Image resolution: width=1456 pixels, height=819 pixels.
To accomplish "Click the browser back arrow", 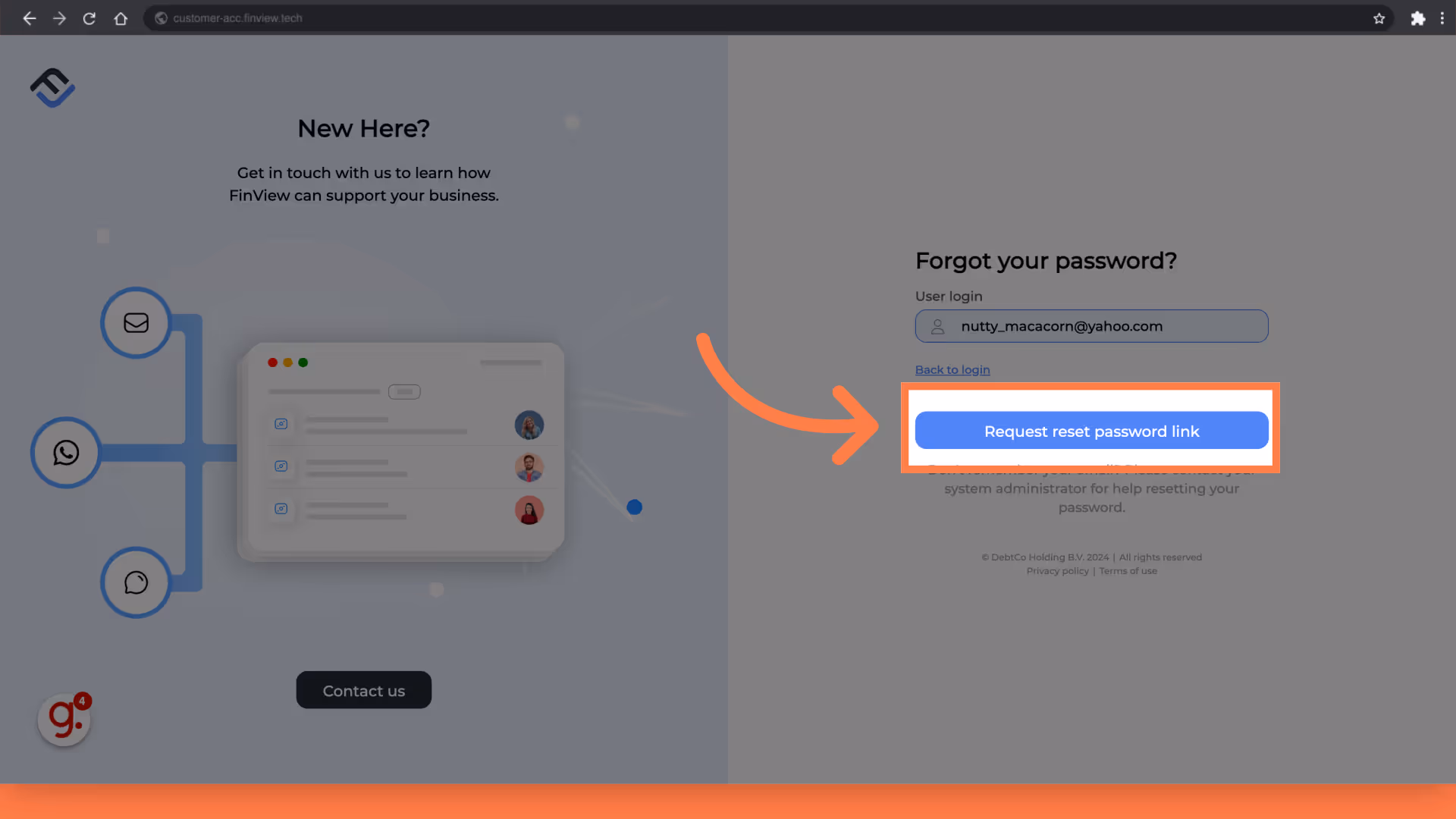I will tap(29, 18).
